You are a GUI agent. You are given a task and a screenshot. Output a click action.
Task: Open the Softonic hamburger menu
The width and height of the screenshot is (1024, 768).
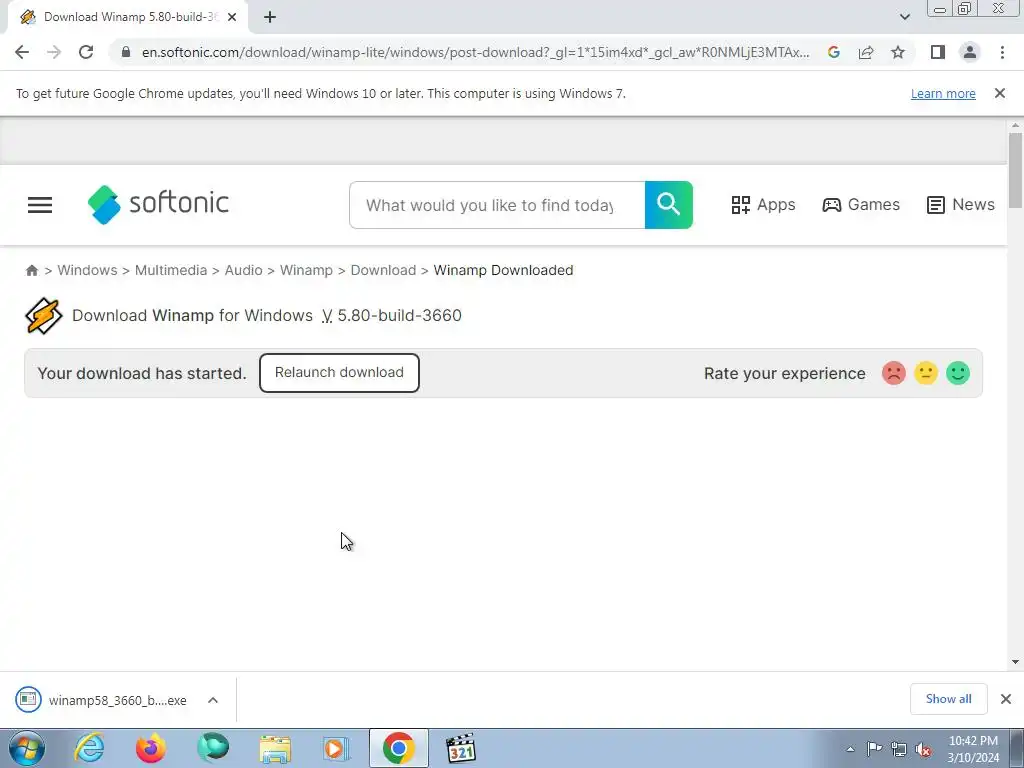point(40,205)
